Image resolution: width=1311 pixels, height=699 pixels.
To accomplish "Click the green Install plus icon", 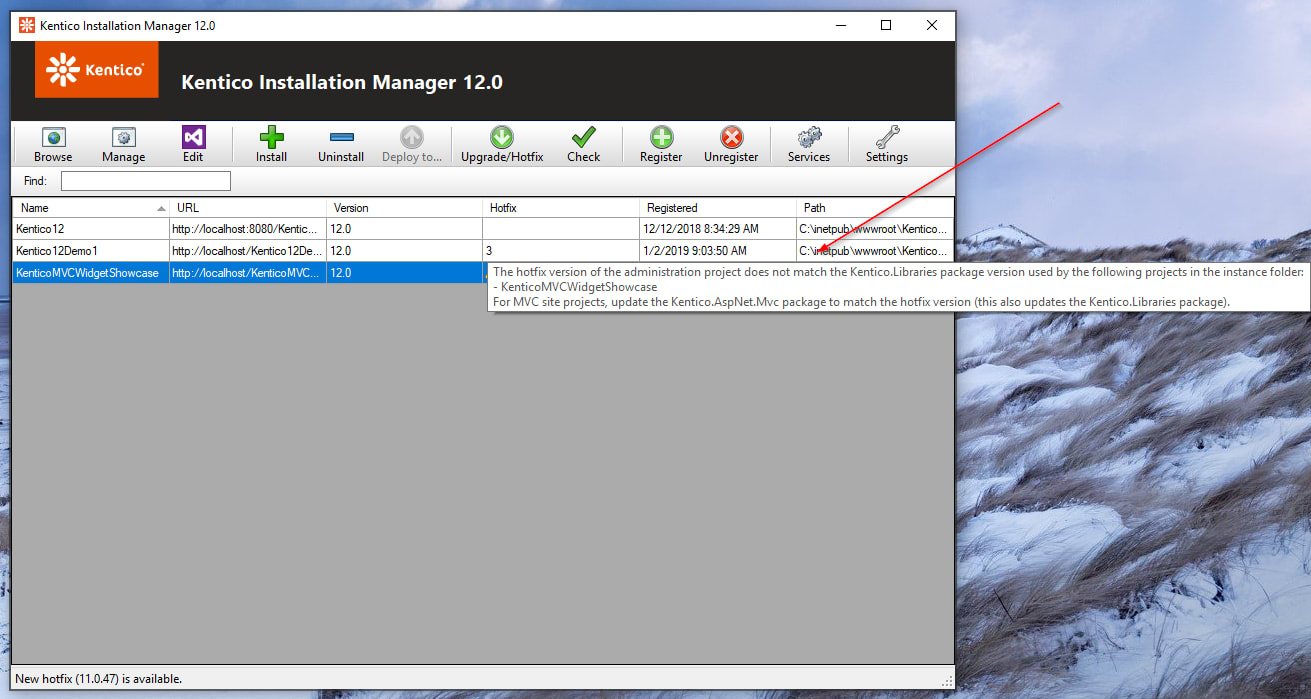I will pos(271,145).
